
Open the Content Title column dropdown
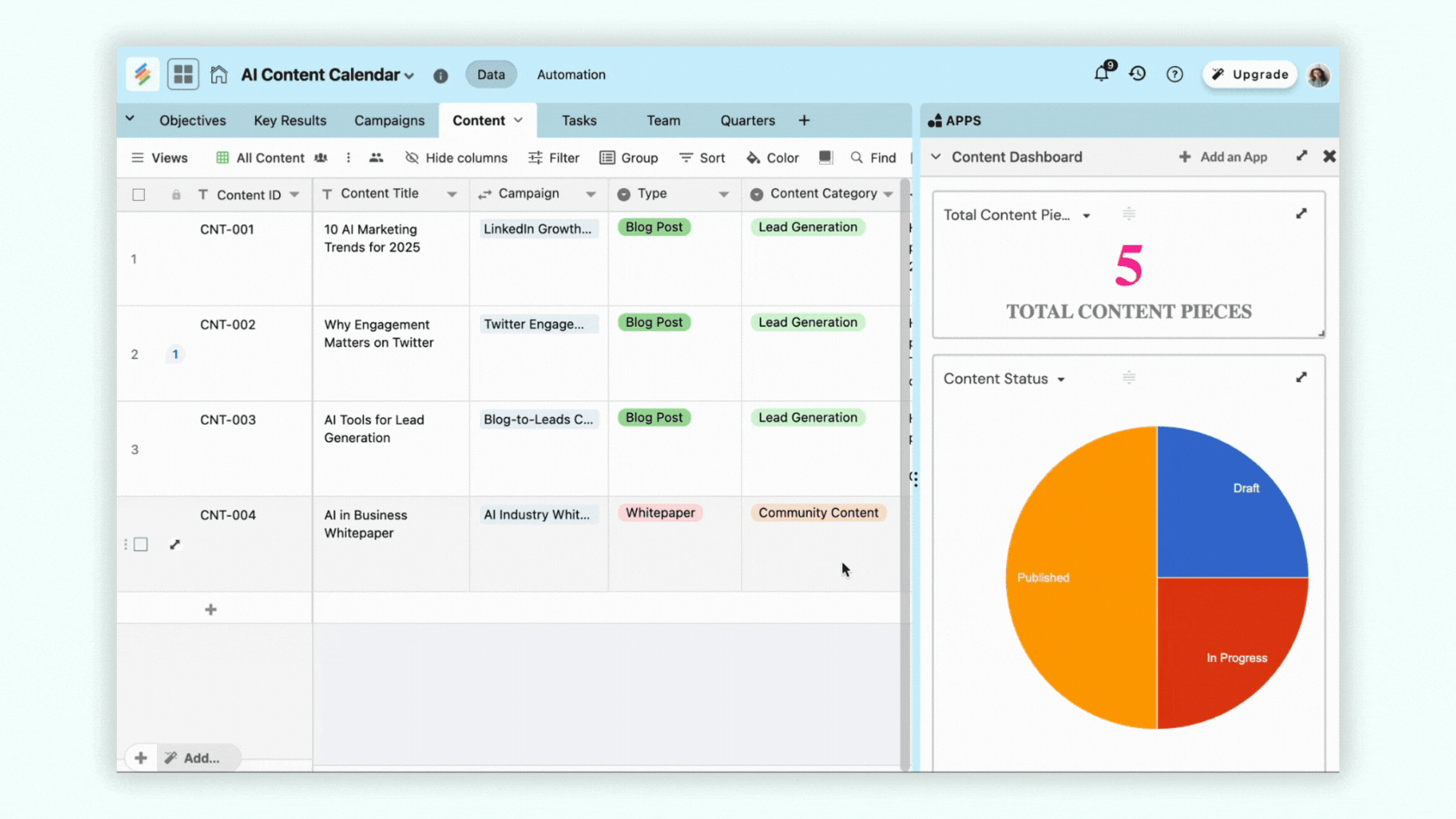tap(452, 194)
